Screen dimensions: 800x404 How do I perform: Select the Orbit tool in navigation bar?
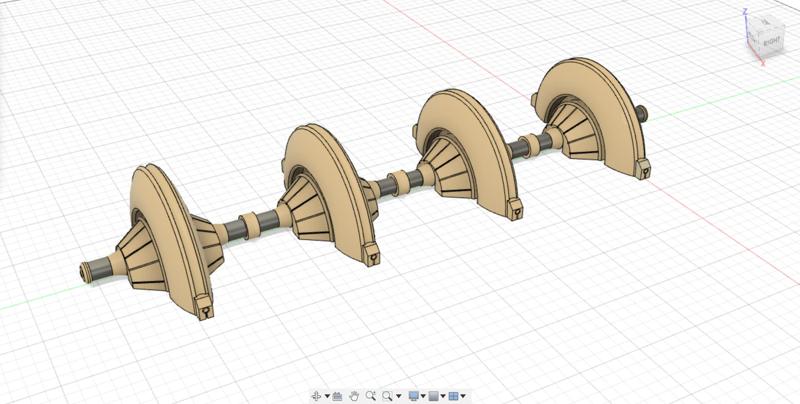316,396
